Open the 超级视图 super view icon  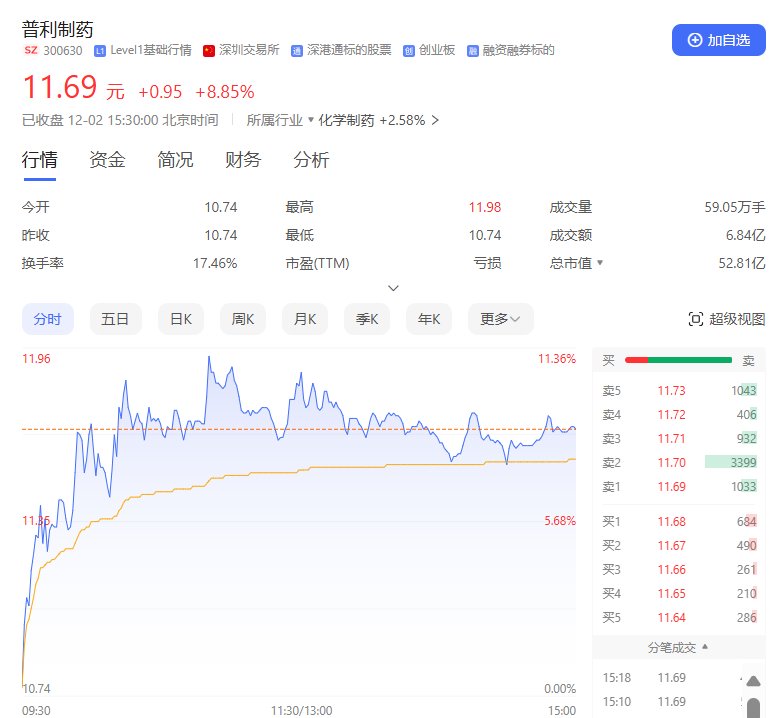coord(695,319)
